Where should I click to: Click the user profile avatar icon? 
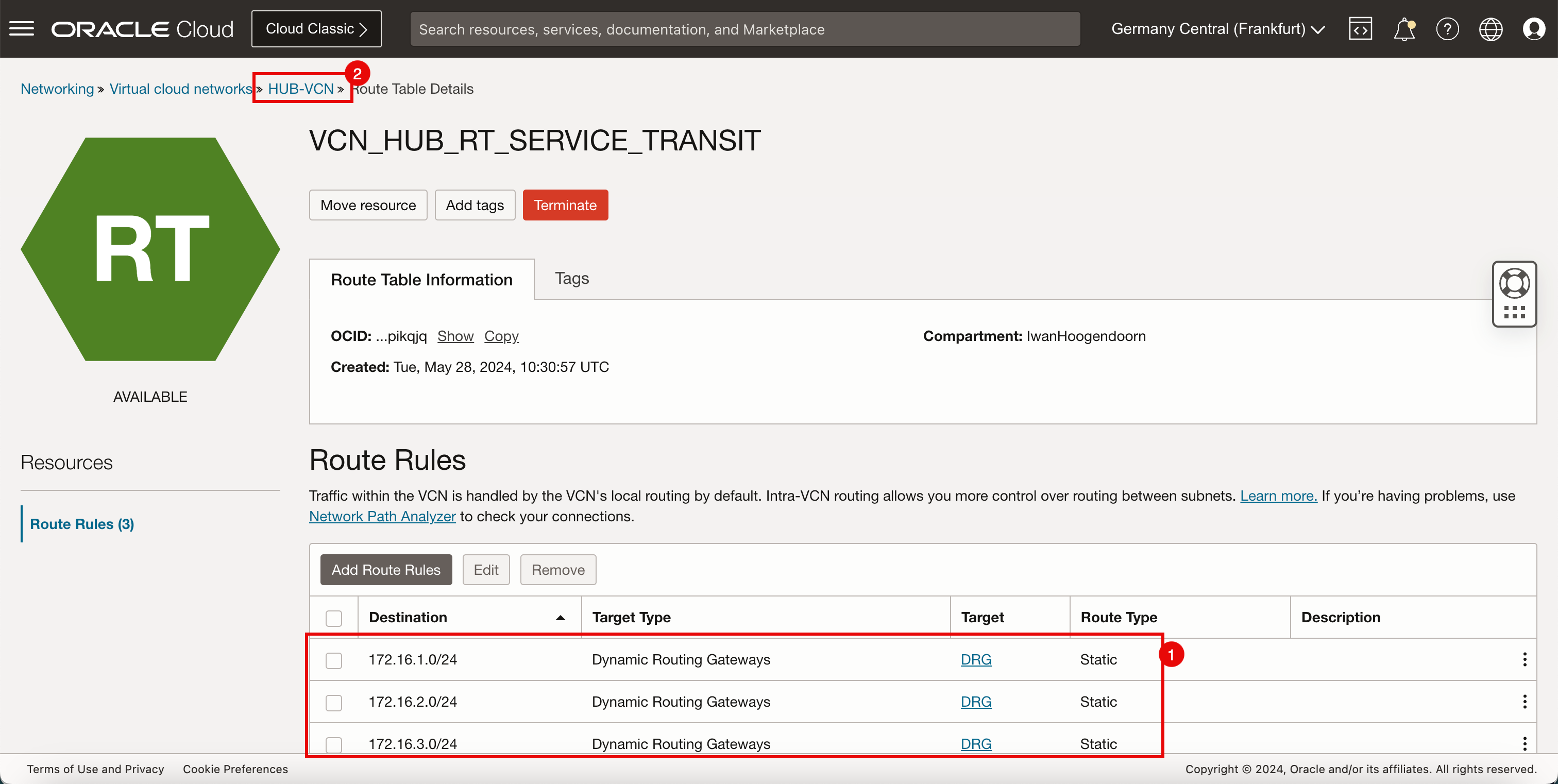point(1534,28)
